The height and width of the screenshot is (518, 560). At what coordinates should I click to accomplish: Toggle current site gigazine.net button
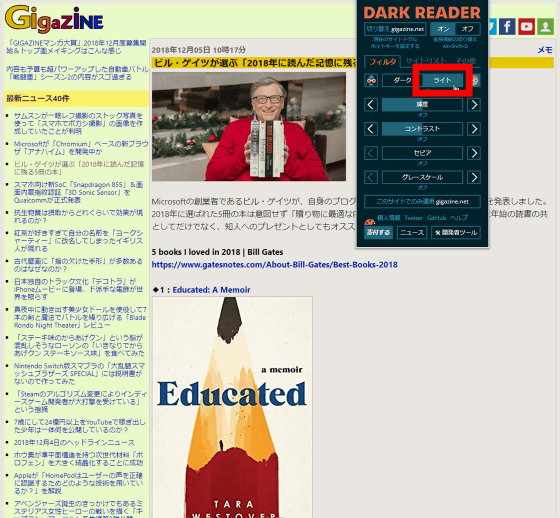coord(395,29)
